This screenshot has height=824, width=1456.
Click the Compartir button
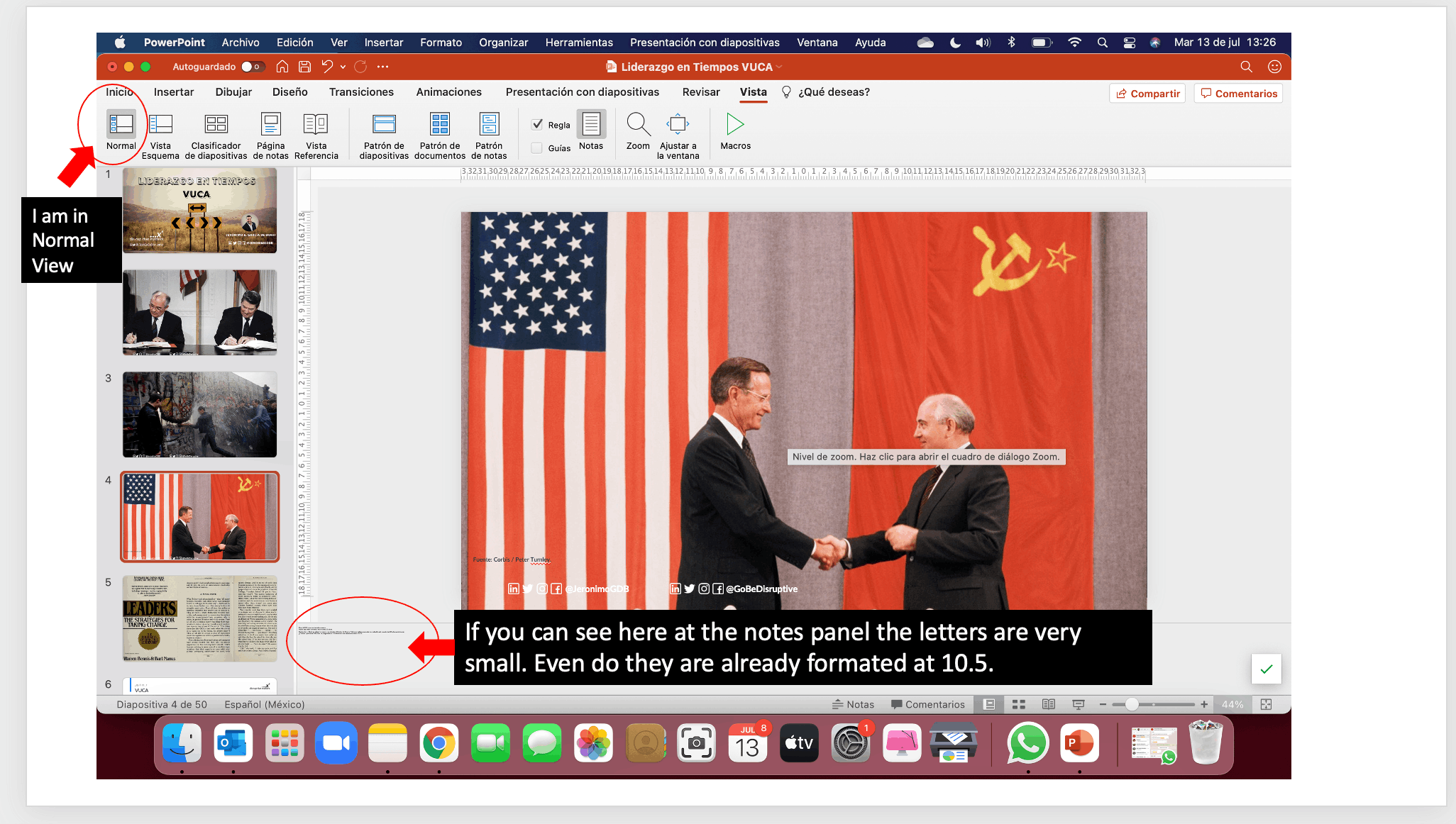point(1147,94)
